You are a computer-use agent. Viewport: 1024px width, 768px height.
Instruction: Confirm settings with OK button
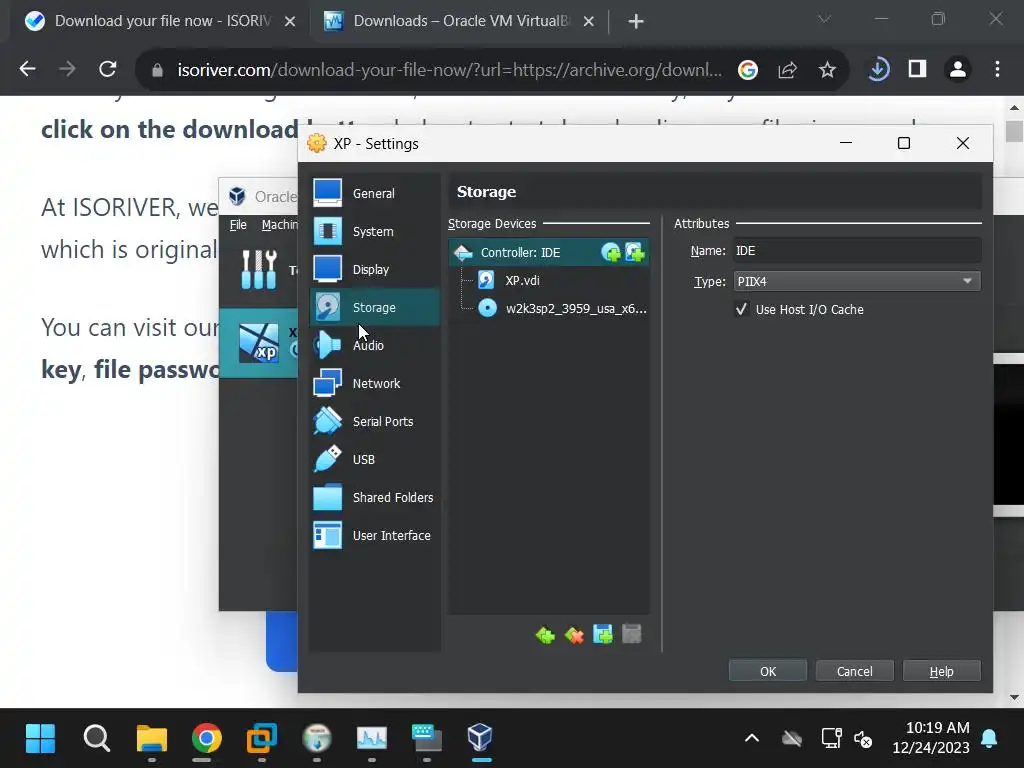click(x=768, y=671)
